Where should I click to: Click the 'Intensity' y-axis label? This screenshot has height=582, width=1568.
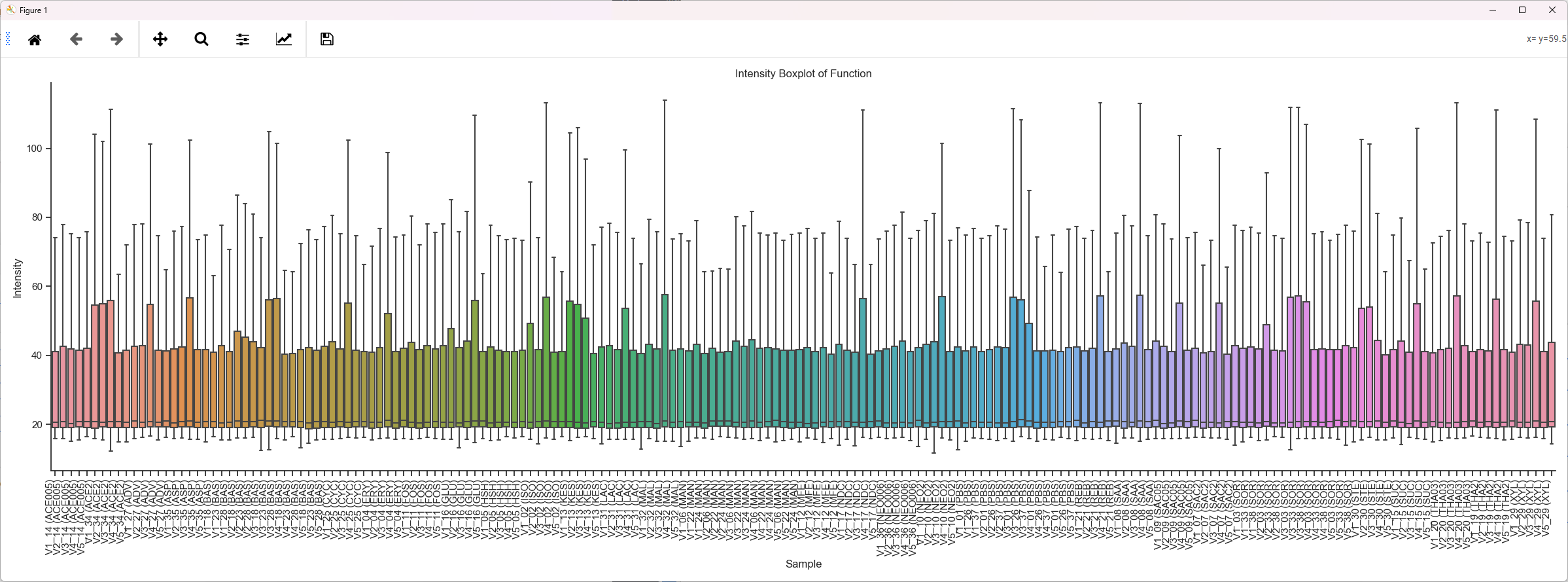[x=18, y=278]
